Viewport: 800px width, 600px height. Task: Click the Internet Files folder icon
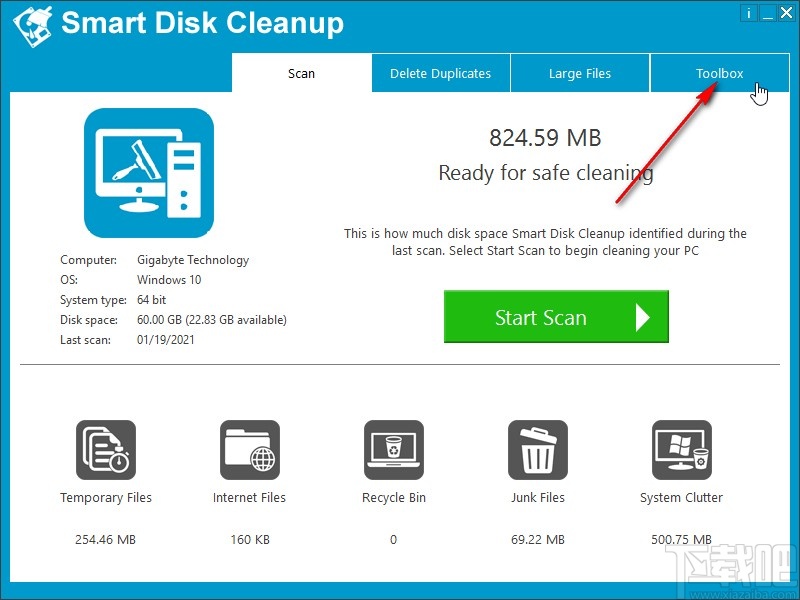(249, 449)
